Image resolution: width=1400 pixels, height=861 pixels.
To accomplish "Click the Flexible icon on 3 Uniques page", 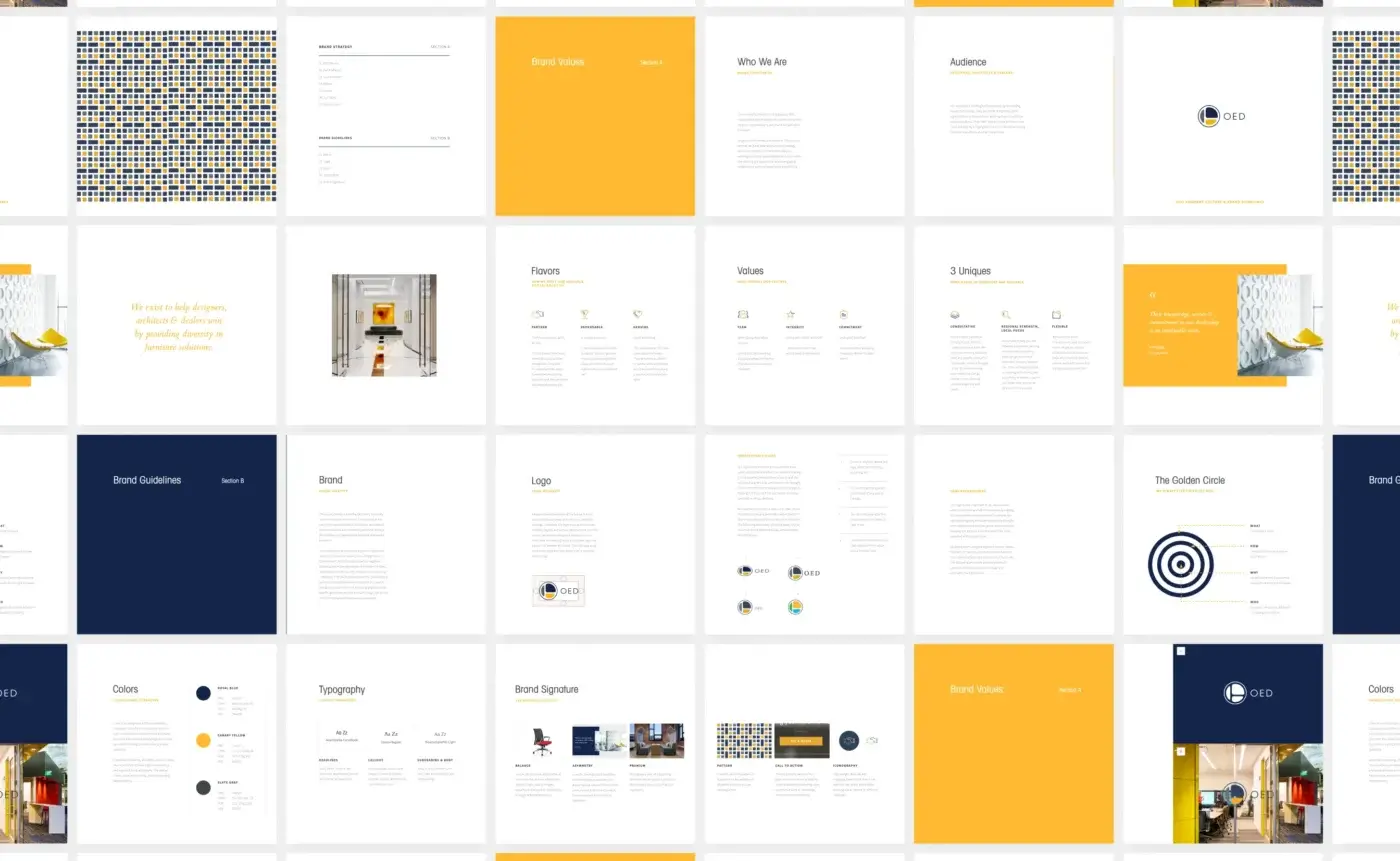I will point(1056,314).
